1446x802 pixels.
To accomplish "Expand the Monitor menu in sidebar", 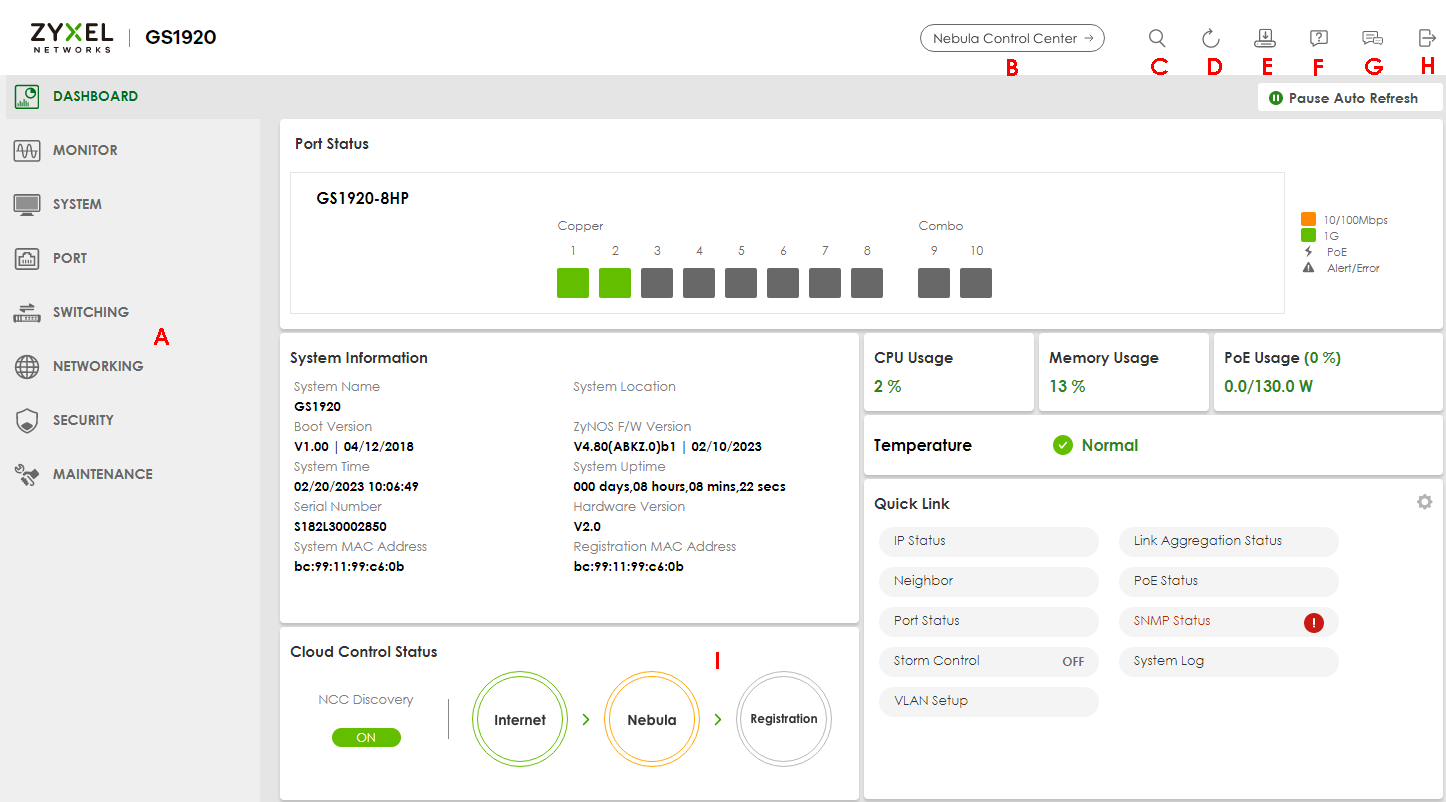I will pos(85,150).
